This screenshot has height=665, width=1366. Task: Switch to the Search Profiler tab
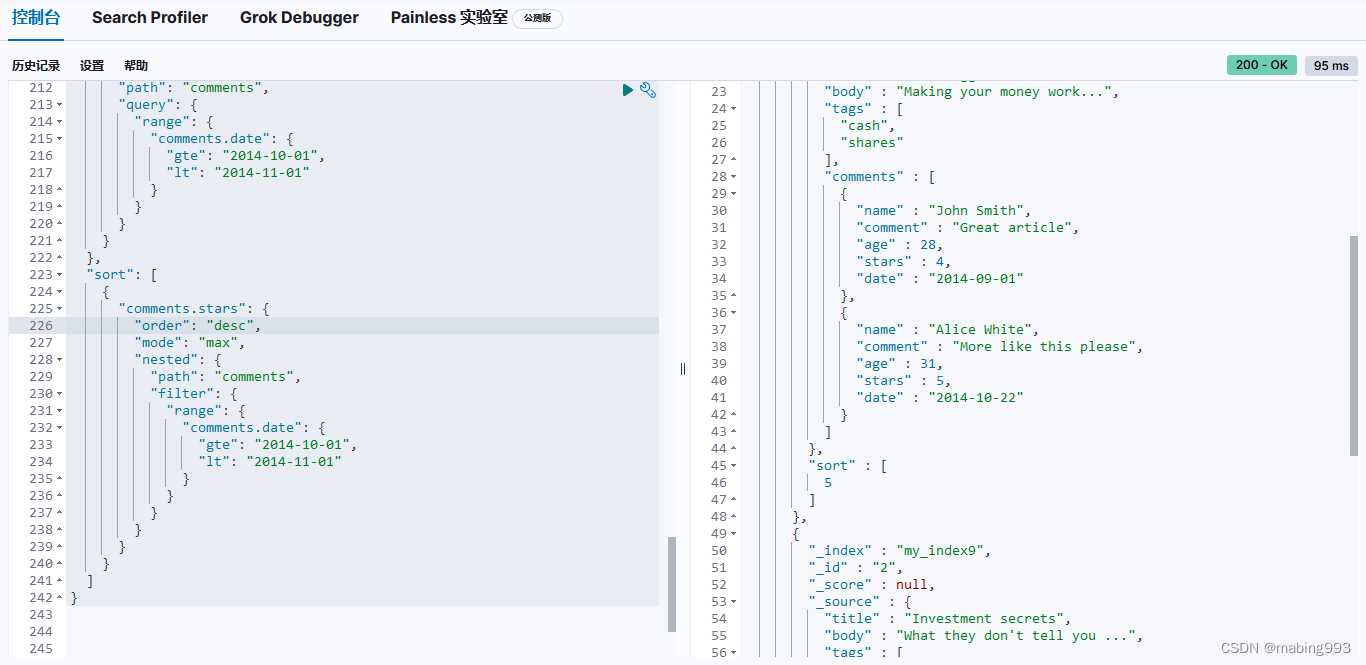150,18
